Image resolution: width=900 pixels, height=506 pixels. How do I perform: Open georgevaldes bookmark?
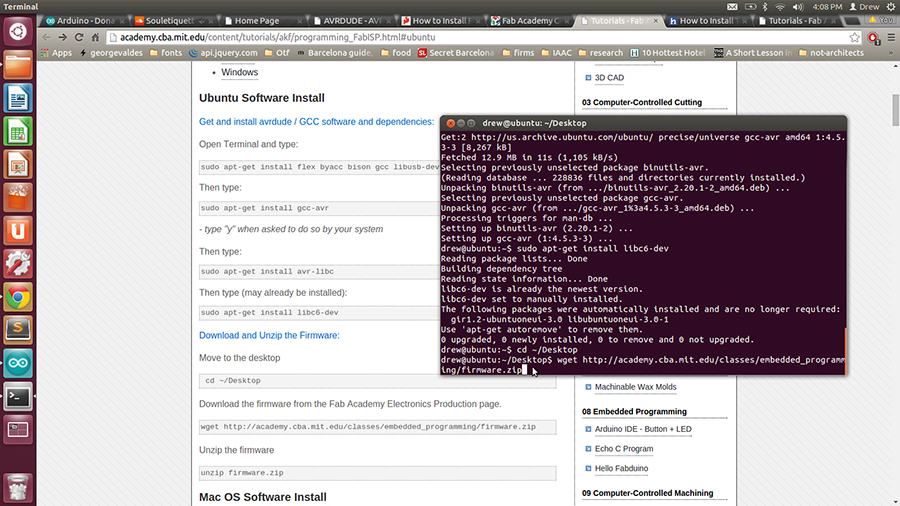[111, 53]
